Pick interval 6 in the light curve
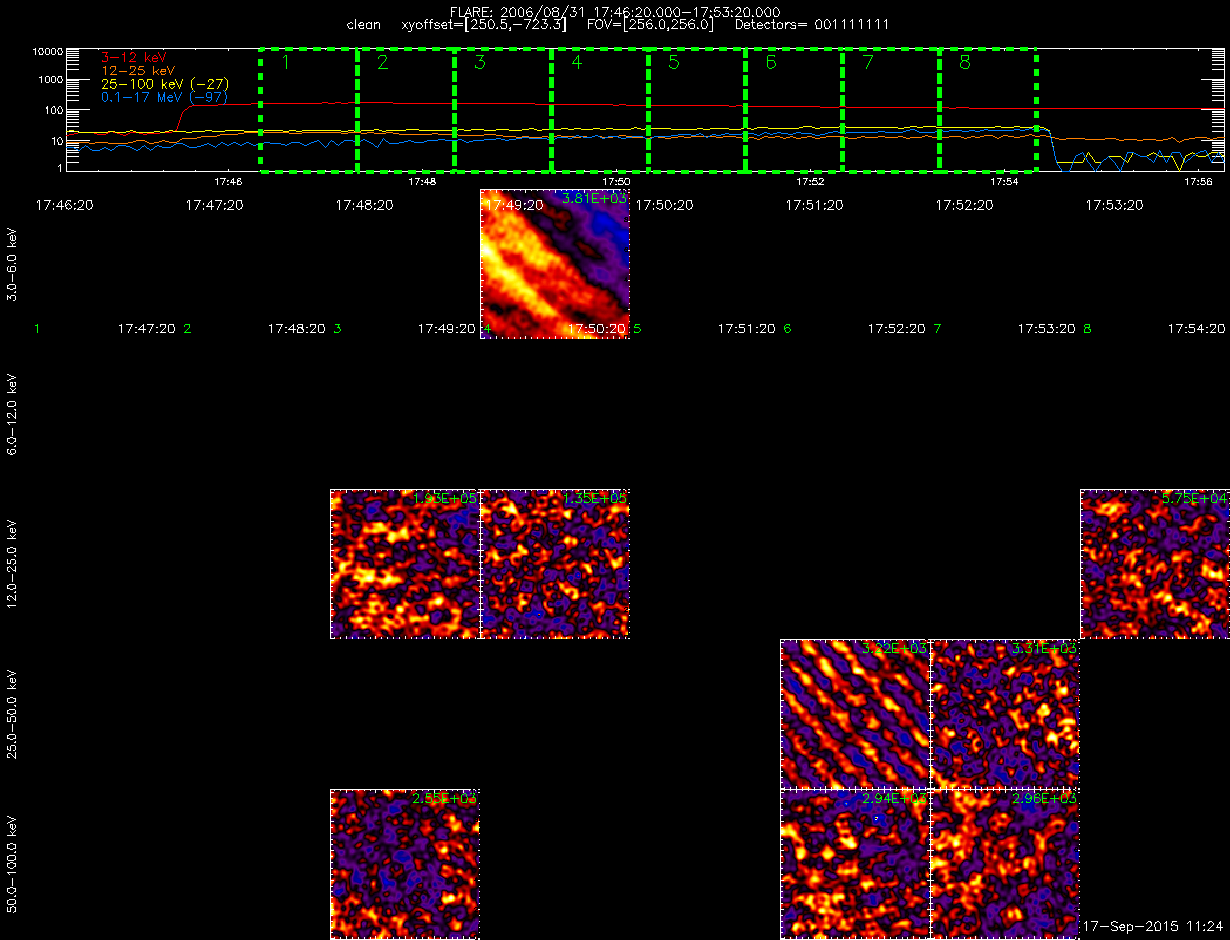This screenshot has width=1230, height=940. pyautogui.click(x=794, y=110)
